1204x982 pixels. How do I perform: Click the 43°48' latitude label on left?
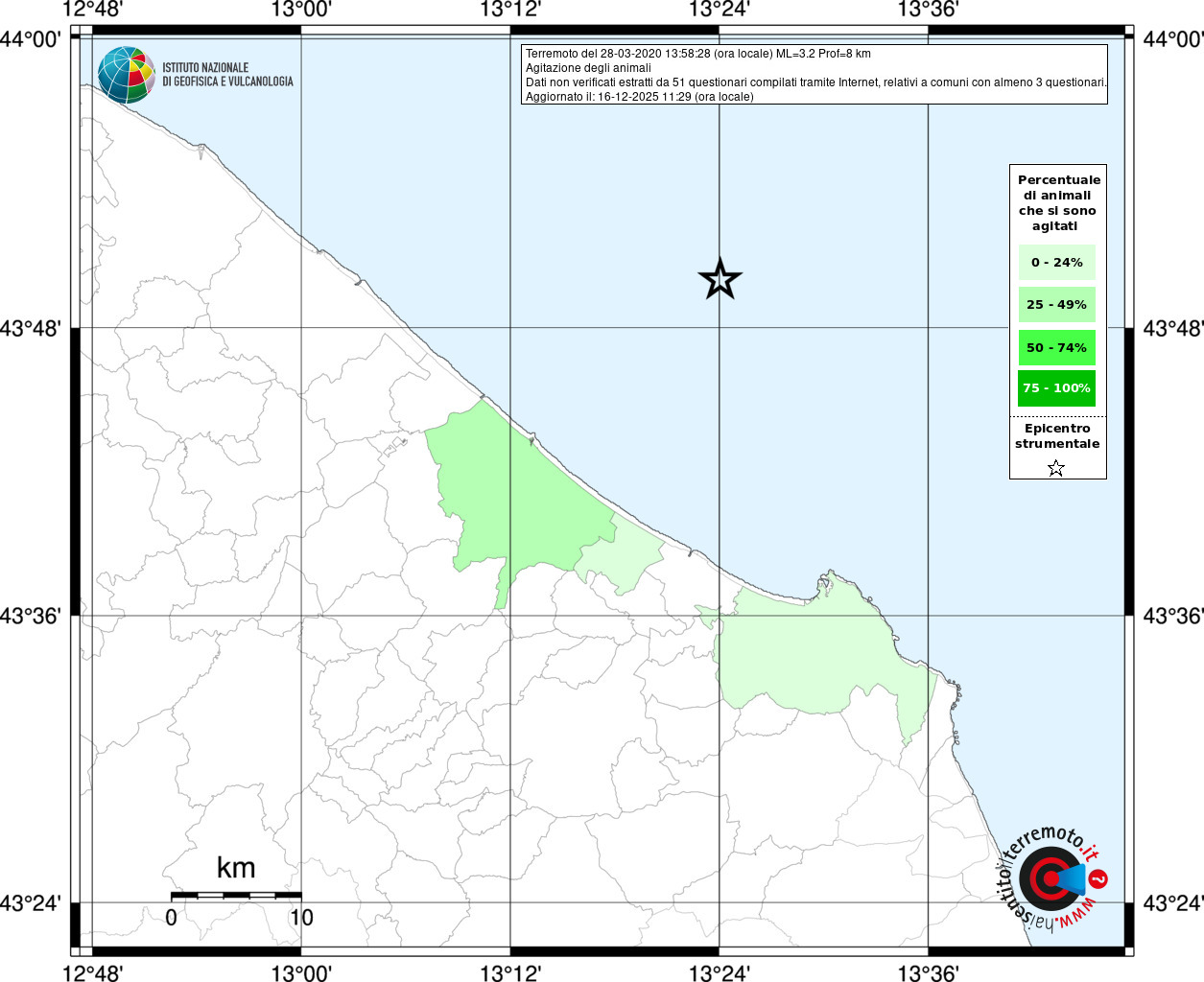pyautogui.click(x=31, y=328)
